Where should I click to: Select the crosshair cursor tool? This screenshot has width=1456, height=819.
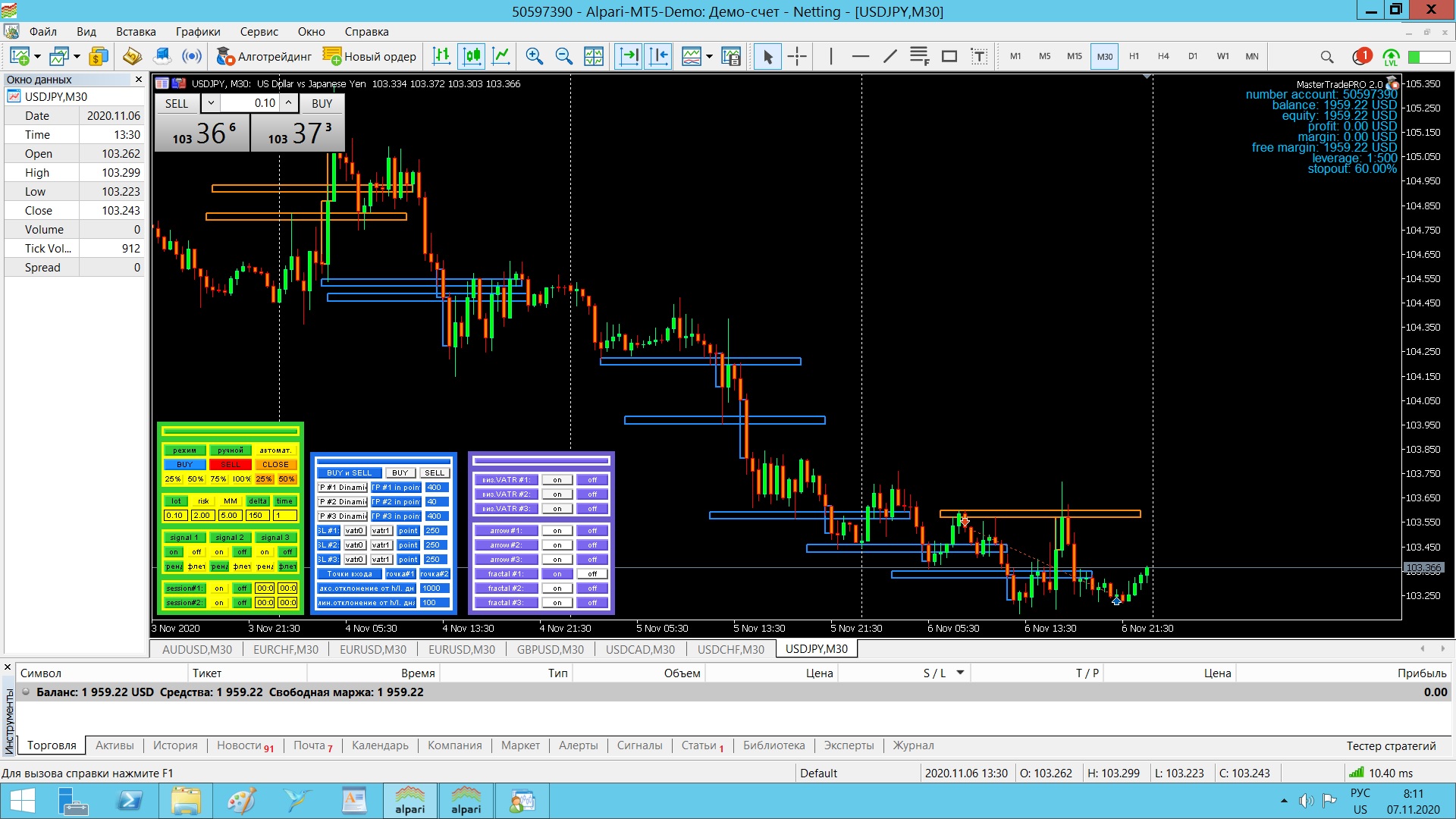click(x=797, y=56)
